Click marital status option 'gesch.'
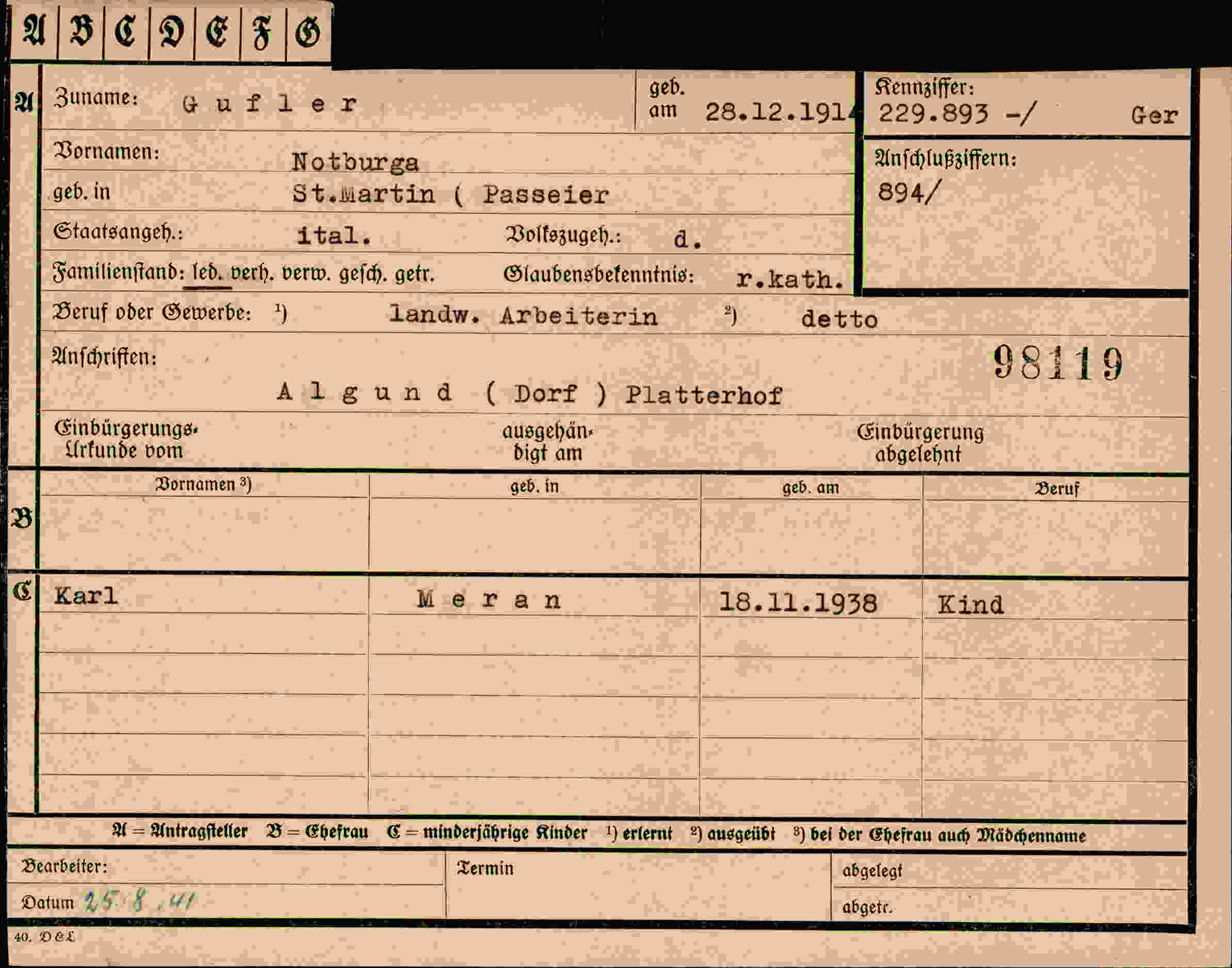 [x=363, y=275]
